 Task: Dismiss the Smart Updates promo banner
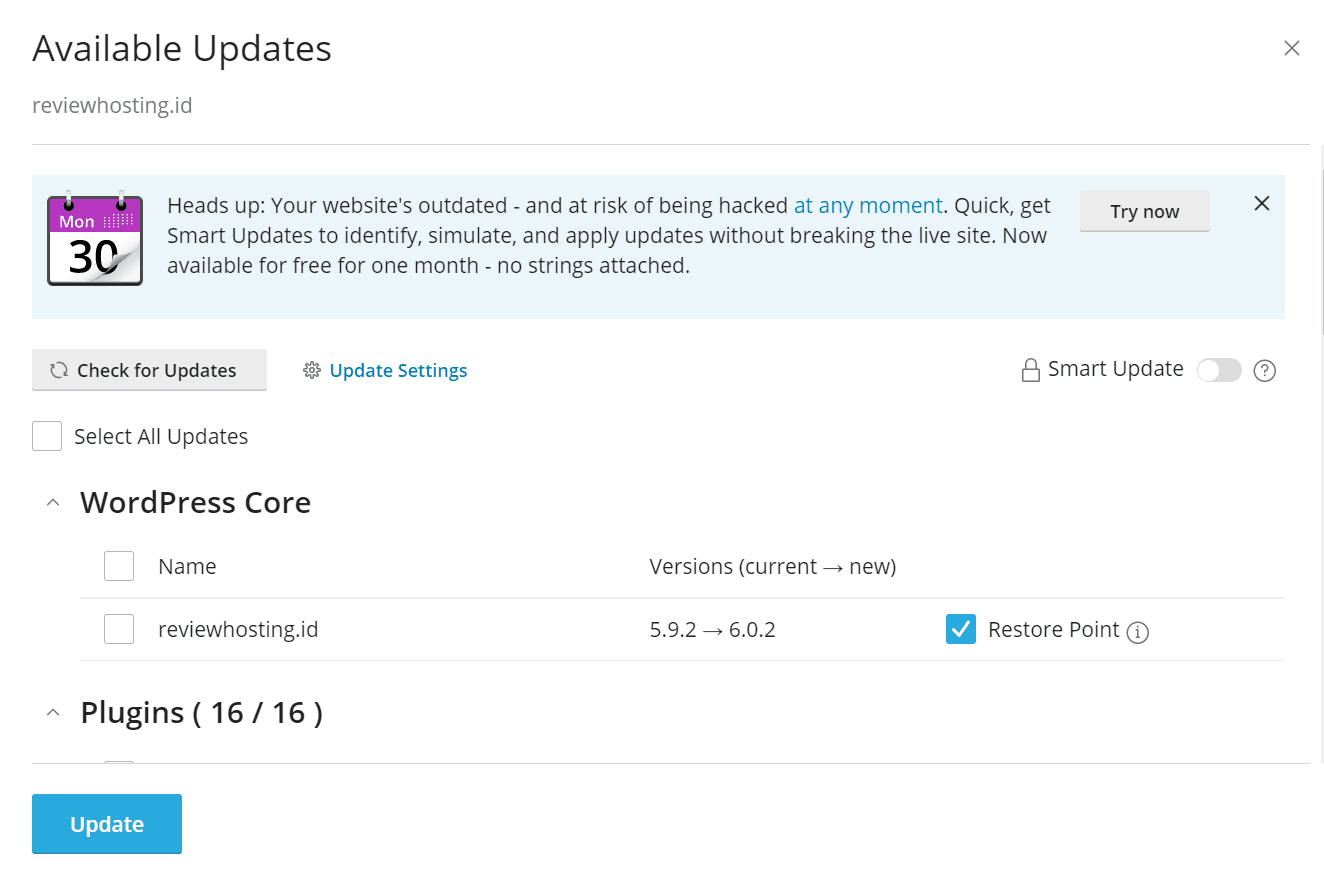coord(1262,204)
